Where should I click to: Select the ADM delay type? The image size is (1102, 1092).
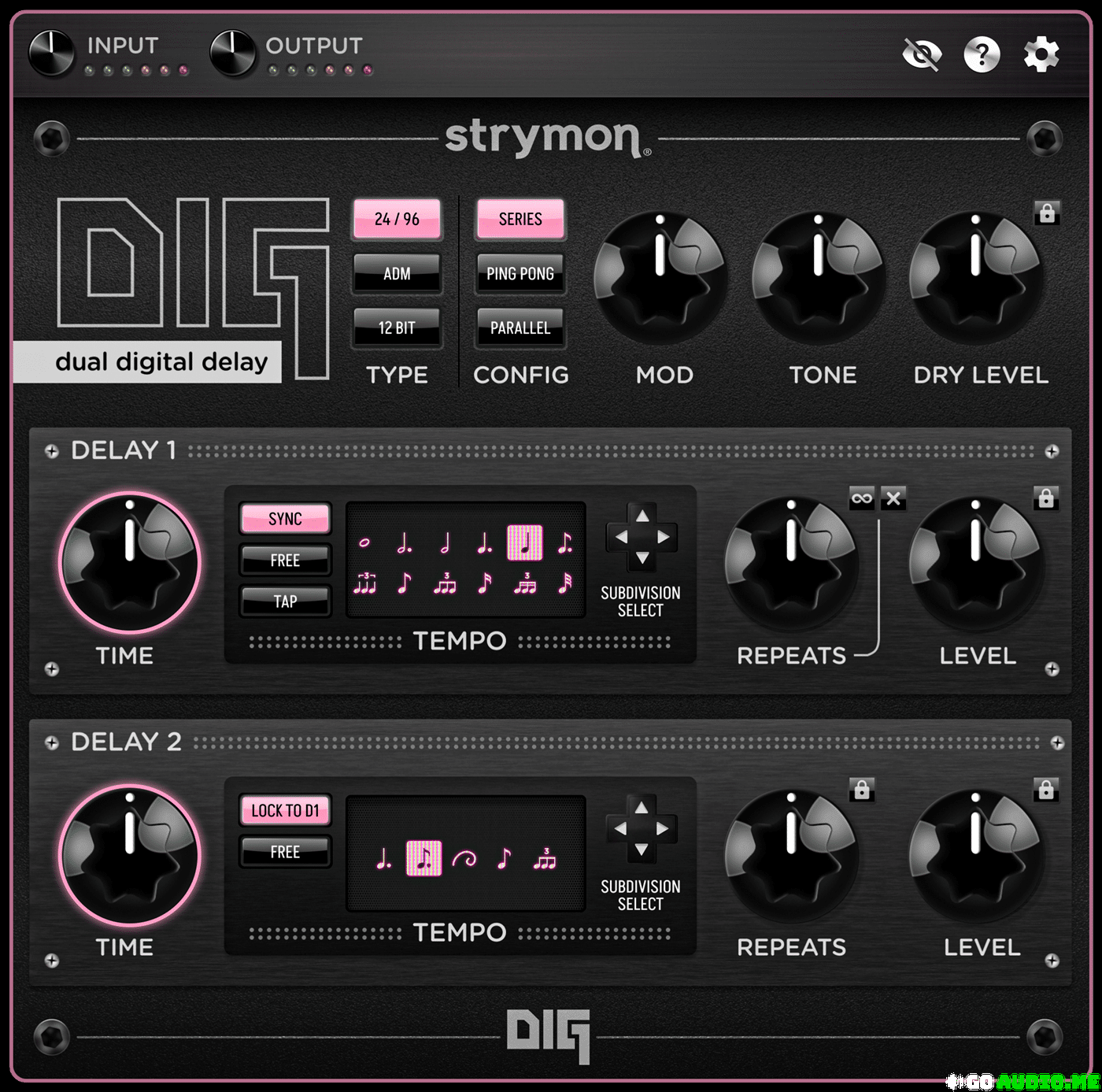(397, 273)
